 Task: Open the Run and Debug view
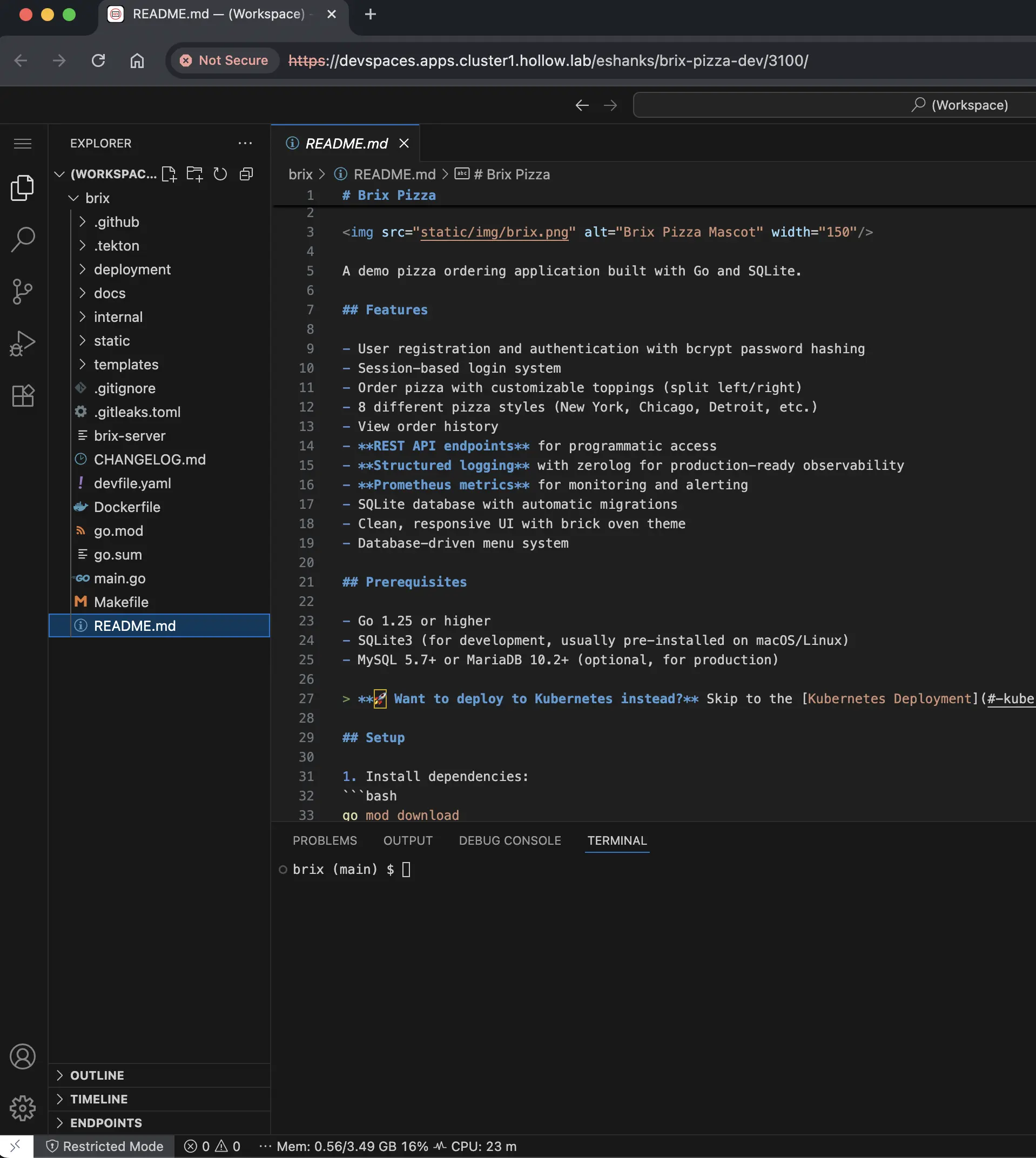[23, 343]
